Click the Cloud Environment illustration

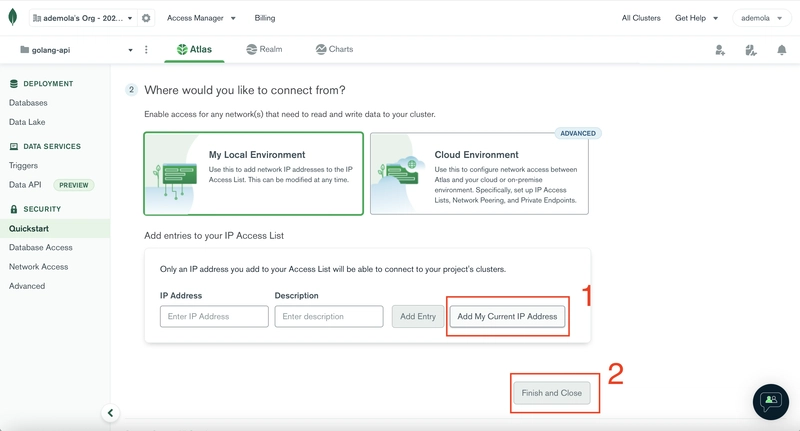399,173
